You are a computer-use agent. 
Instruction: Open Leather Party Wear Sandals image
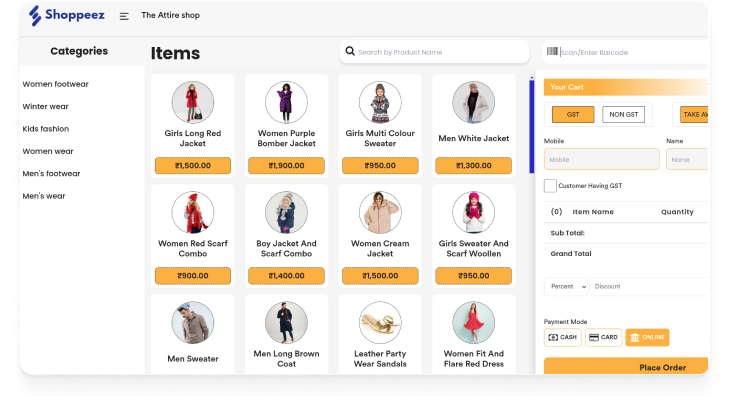click(380, 322)
